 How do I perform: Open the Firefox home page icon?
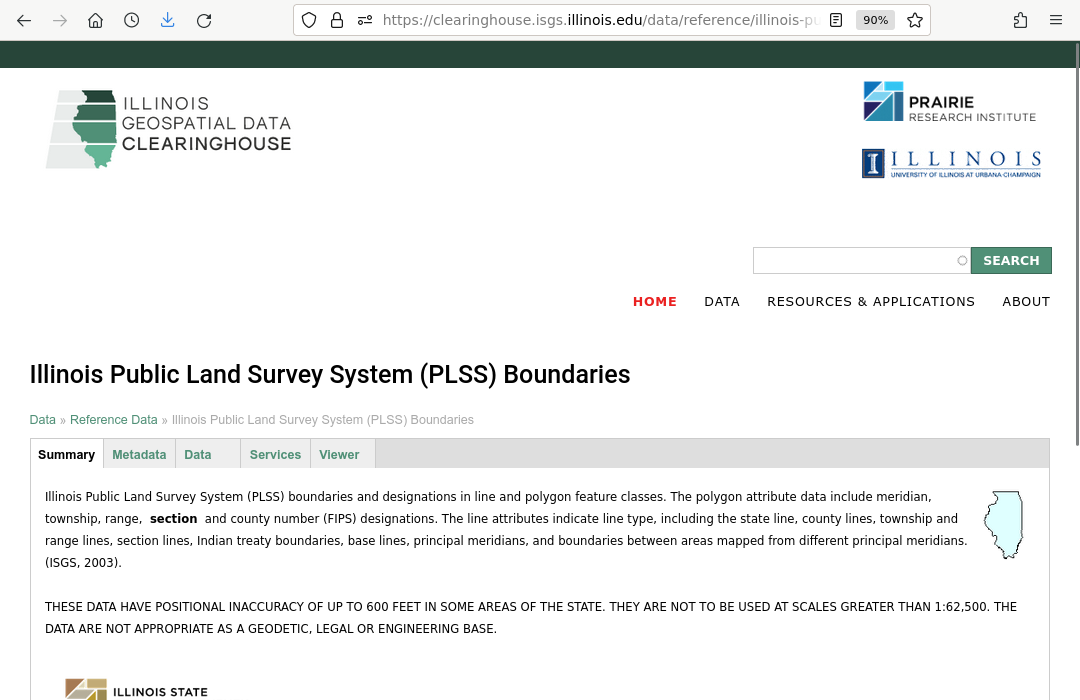[96, 20]
